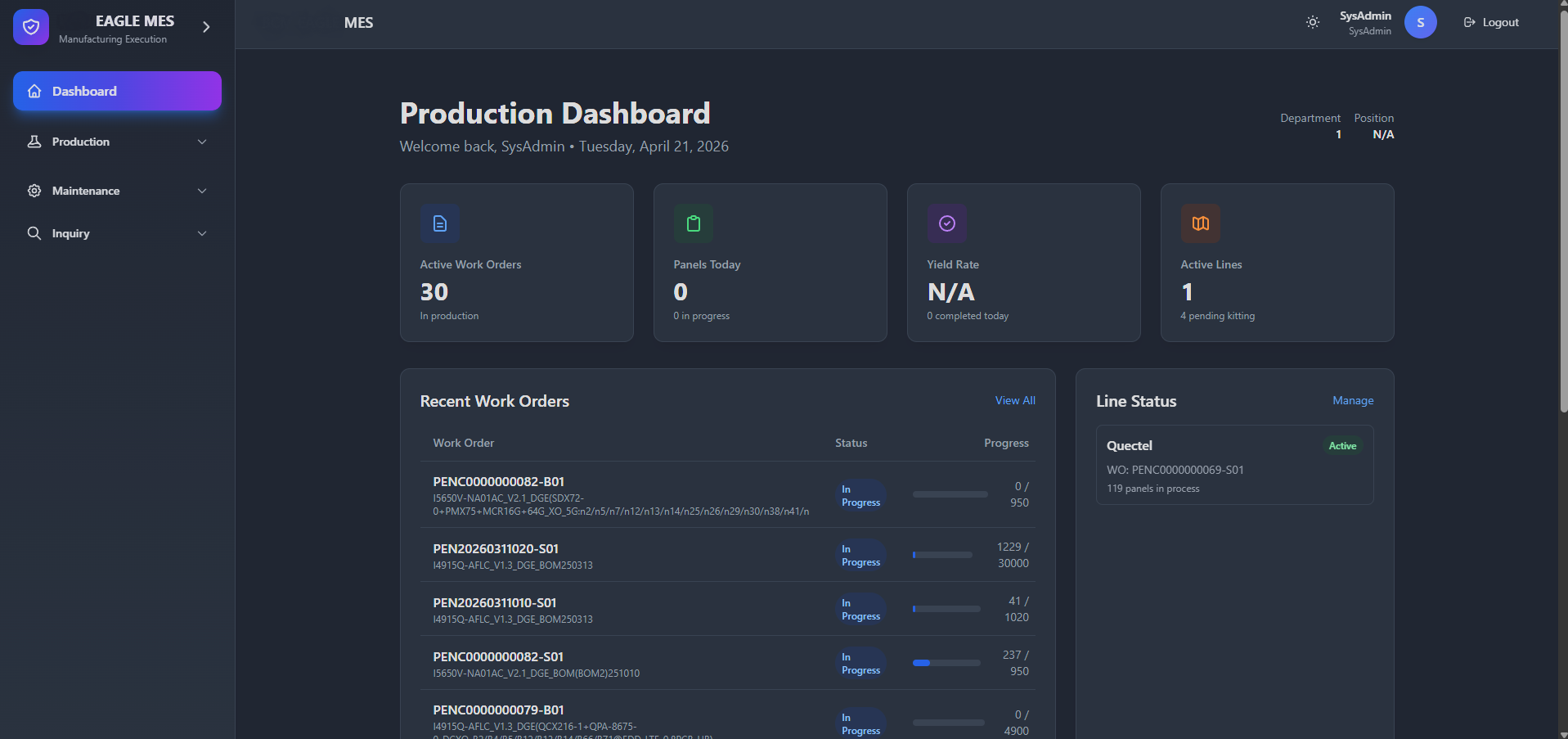This screenshot has width=1568, height=739.
Task: Expand the Maintenance chevron
Action: pos(202,191)
